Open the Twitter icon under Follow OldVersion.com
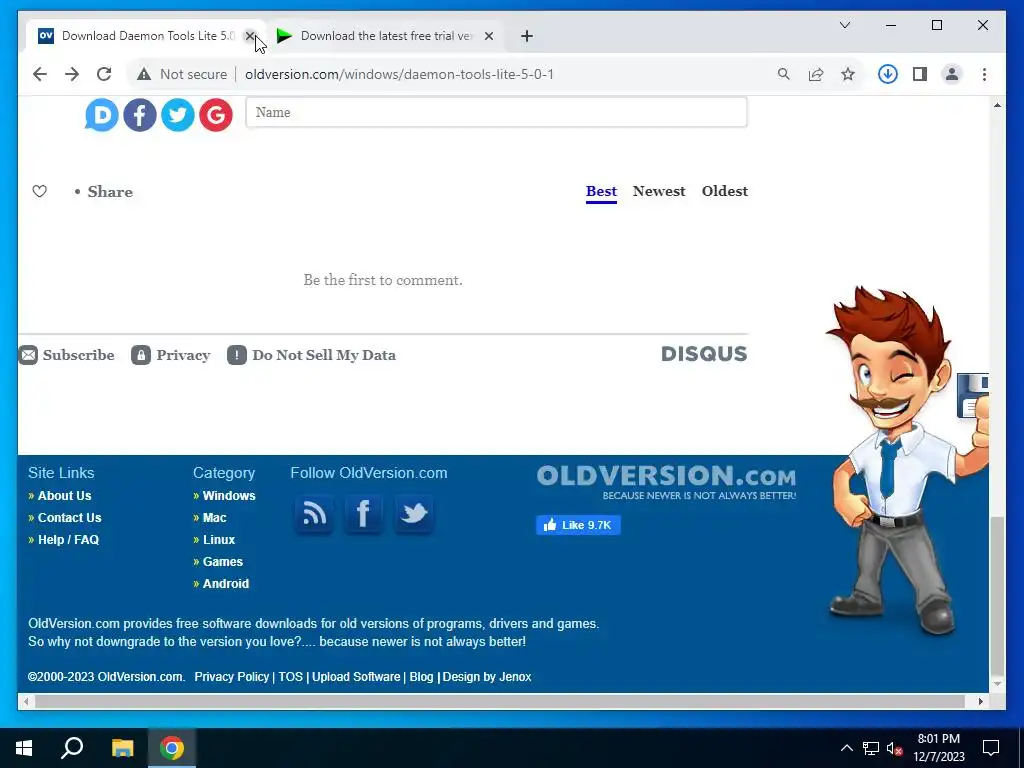 413,514
